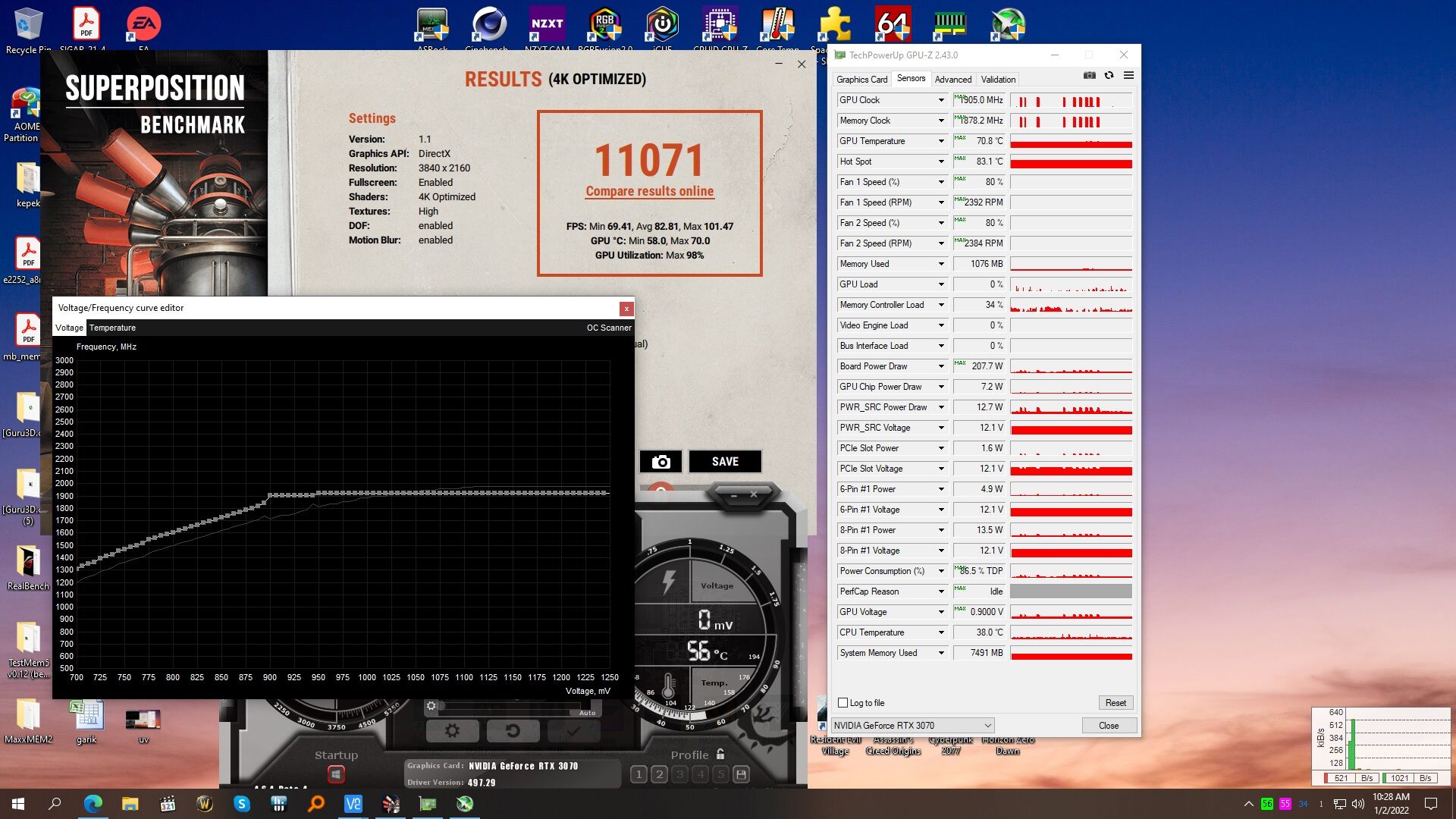Viewport: 1456px width, 819px height.
Task: Open the GPU Voltage sensor dropdown
Action: [941, 612]
